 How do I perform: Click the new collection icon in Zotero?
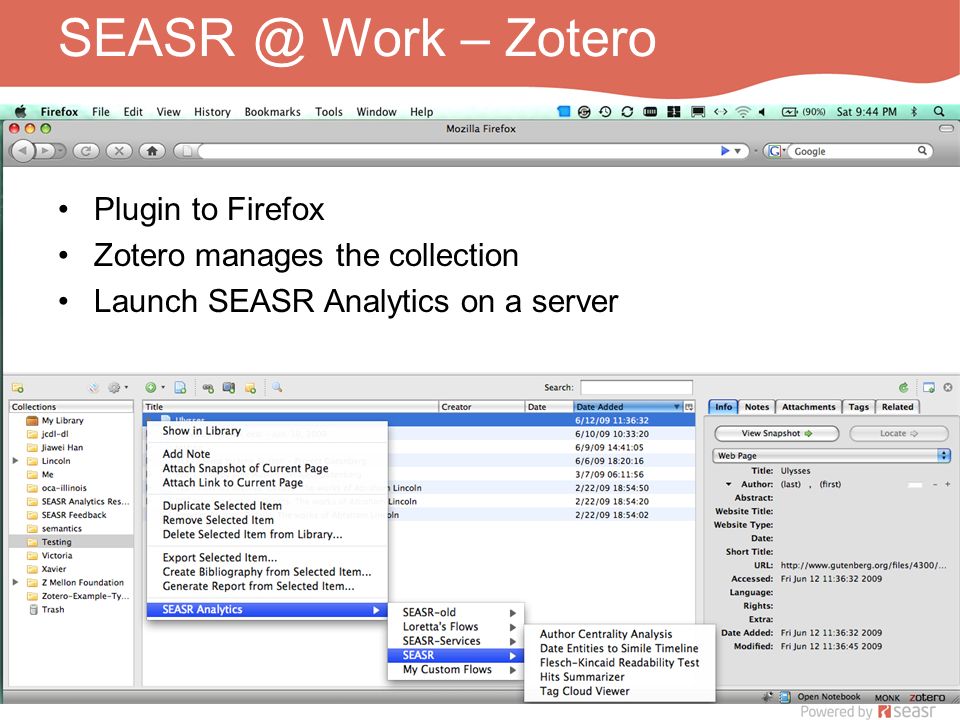coord(18,388)
